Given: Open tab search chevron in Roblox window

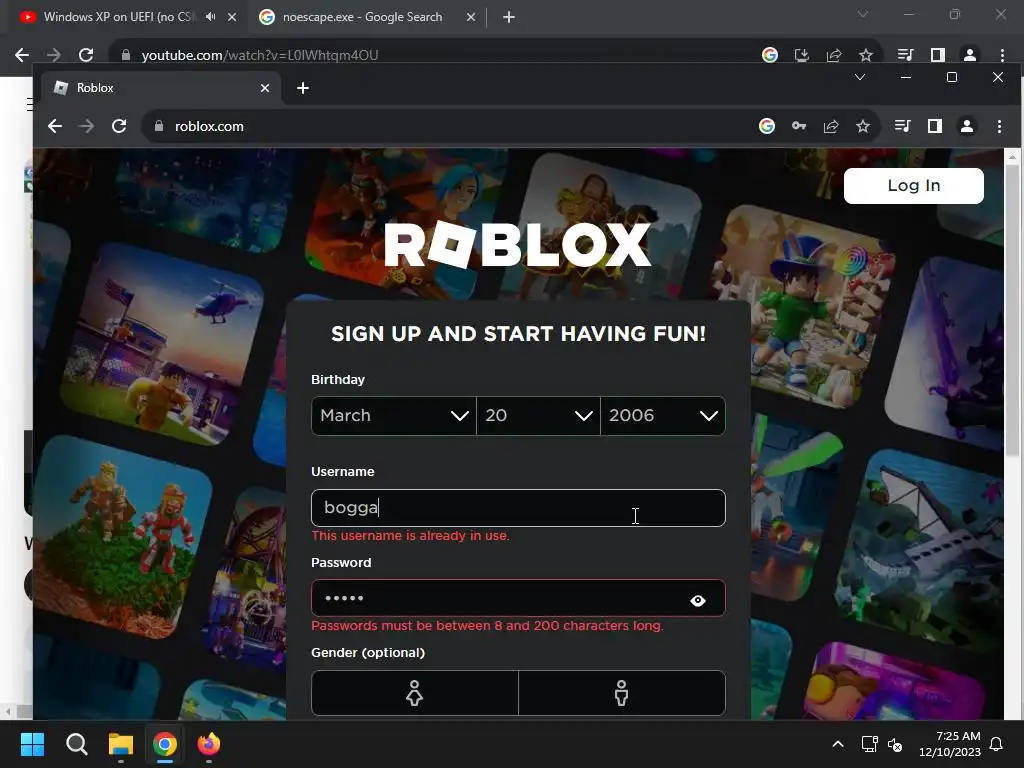Looking at the screenshot, I should coord(860,77).
